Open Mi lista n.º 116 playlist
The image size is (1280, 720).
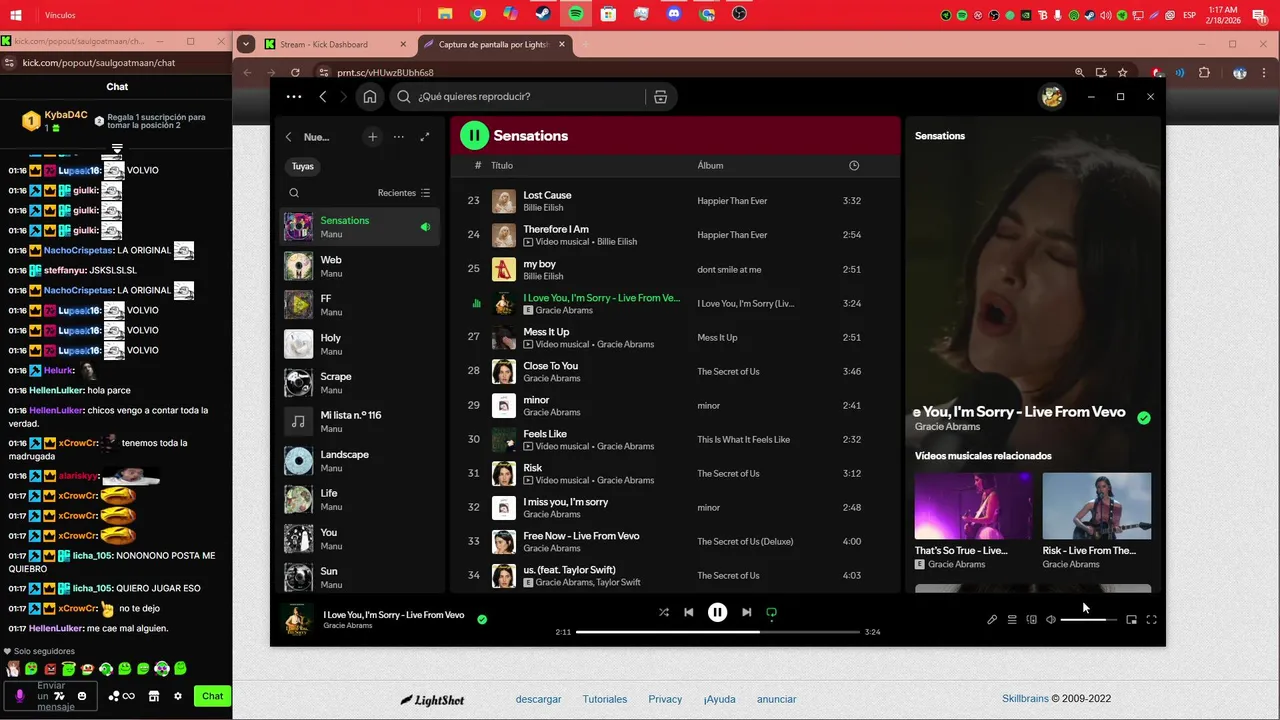360,422
